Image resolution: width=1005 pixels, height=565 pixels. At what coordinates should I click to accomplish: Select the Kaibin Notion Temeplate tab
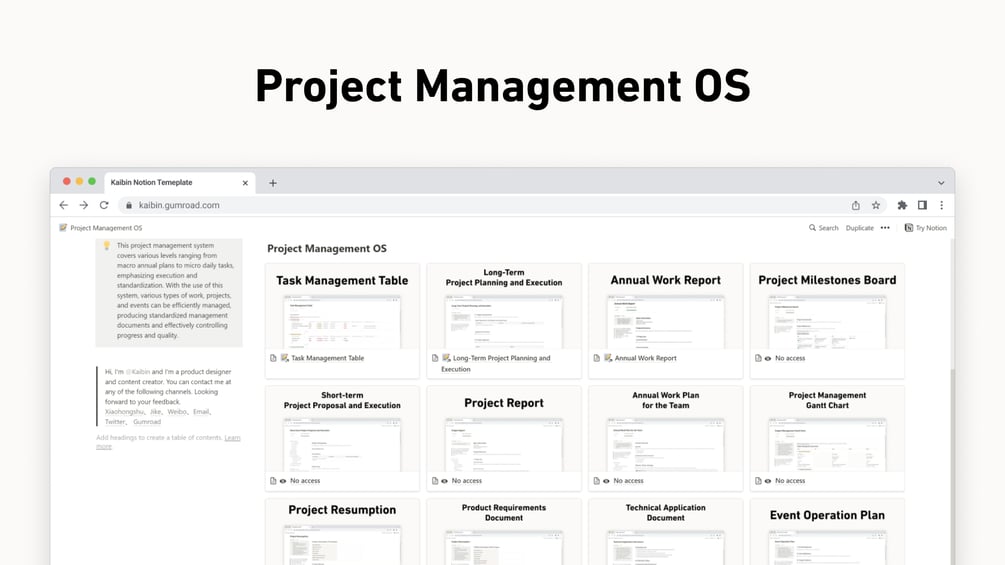179,183
